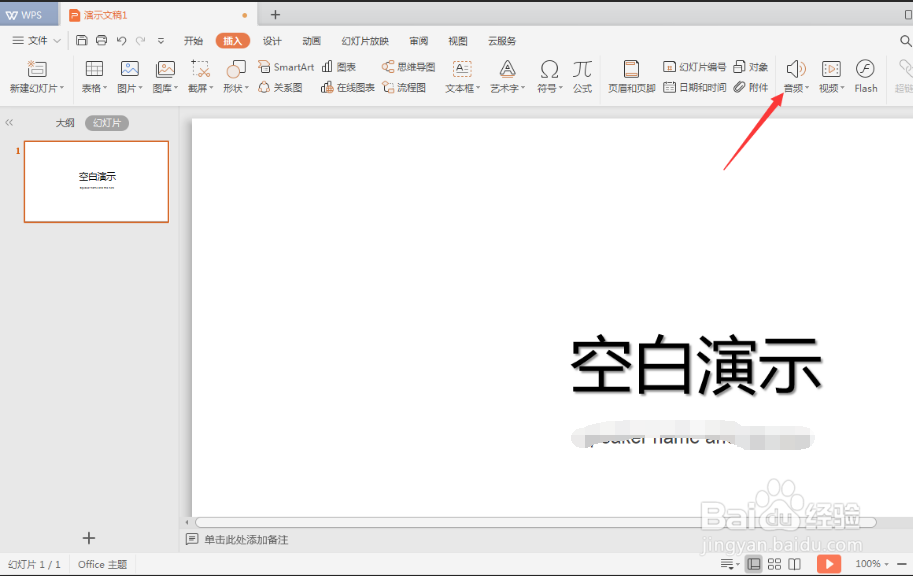Image resolution: width=913 pixels, height=576 pixels.
Task: Insert SmartArt graphic
Action: coord(286,67)
